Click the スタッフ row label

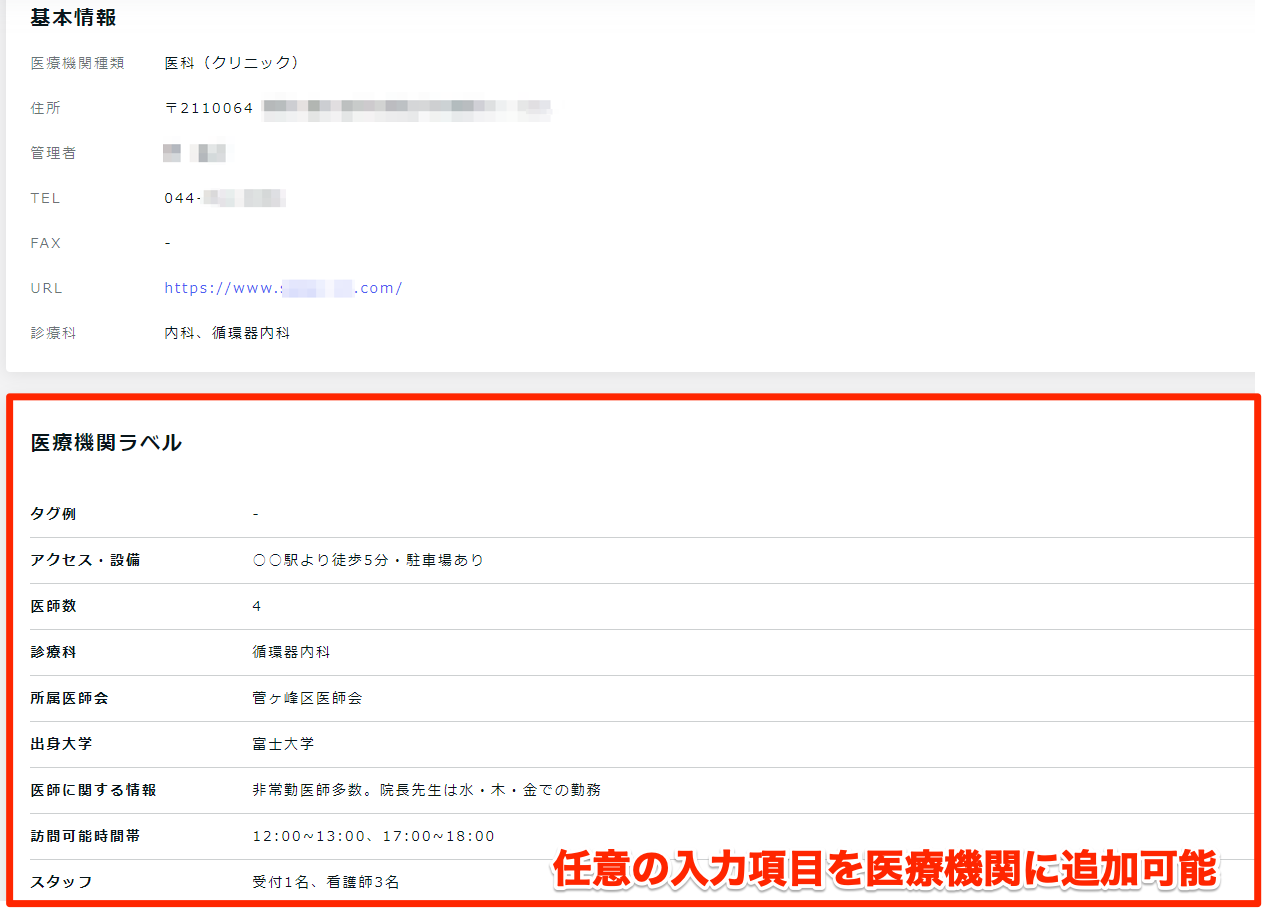click(x=61, y=882)
